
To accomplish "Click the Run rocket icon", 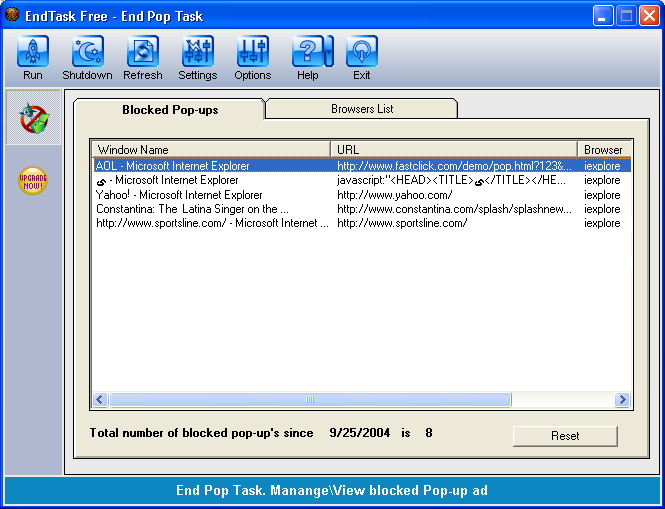I will (33, 51).
